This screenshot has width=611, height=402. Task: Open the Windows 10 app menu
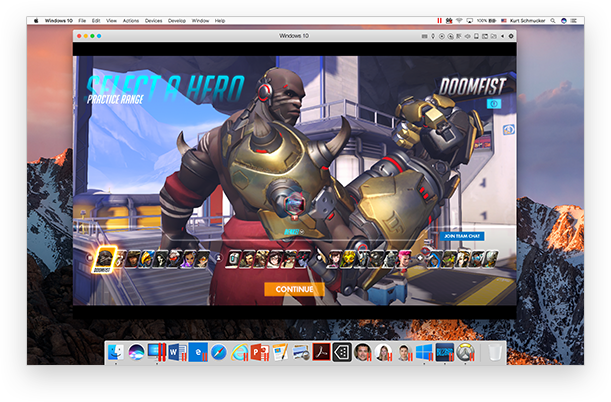pos(58,21)
